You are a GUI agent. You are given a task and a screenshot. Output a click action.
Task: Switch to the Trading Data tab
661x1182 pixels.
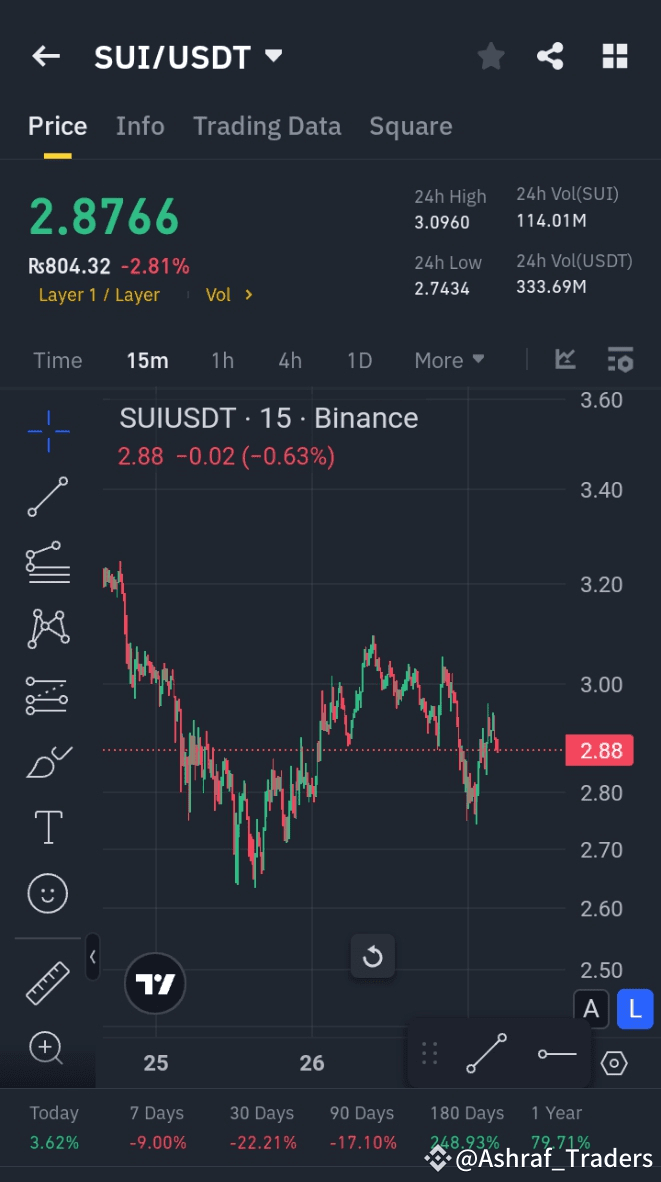pos(267,126)
